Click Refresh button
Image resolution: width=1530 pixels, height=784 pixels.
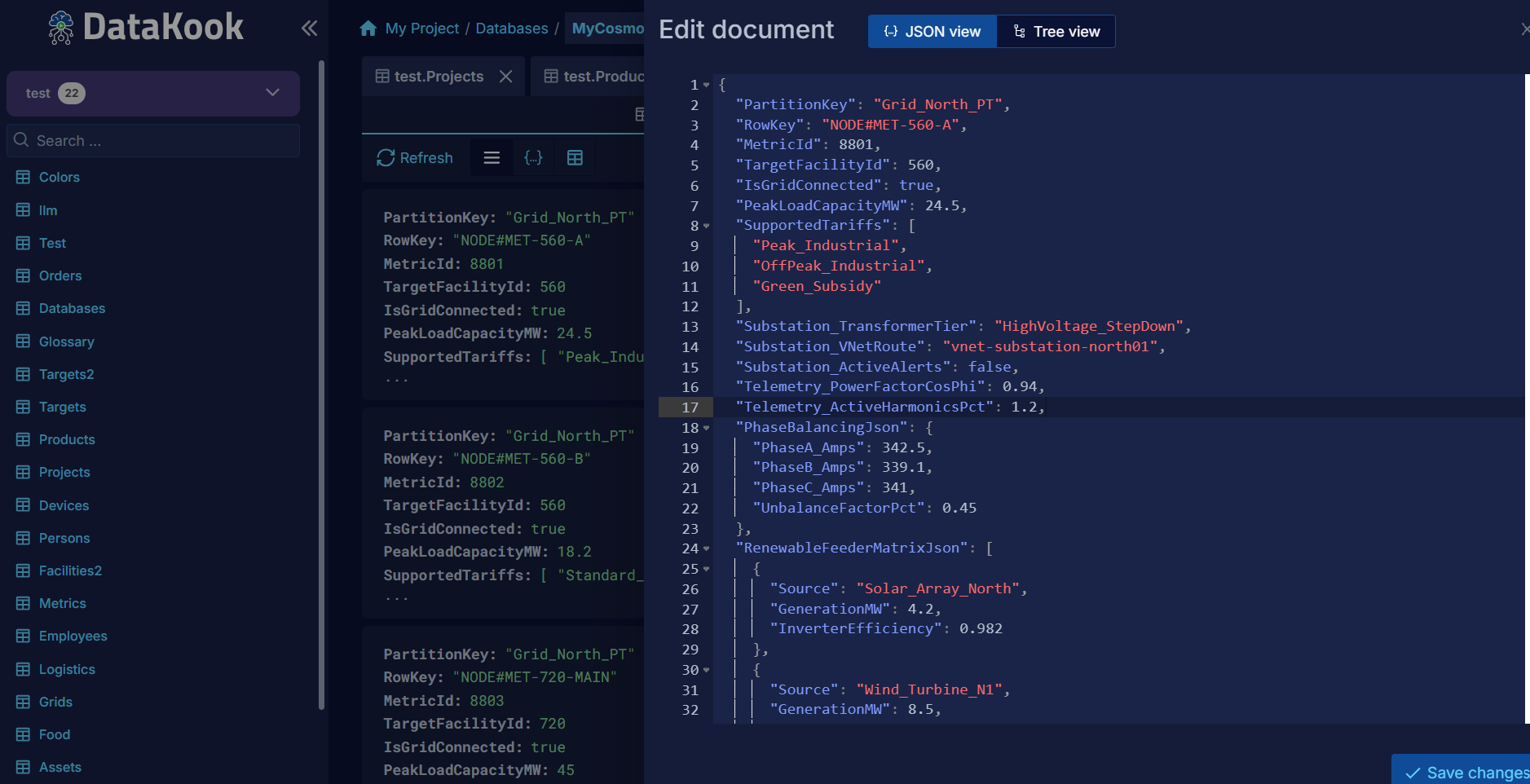(415, 158)
